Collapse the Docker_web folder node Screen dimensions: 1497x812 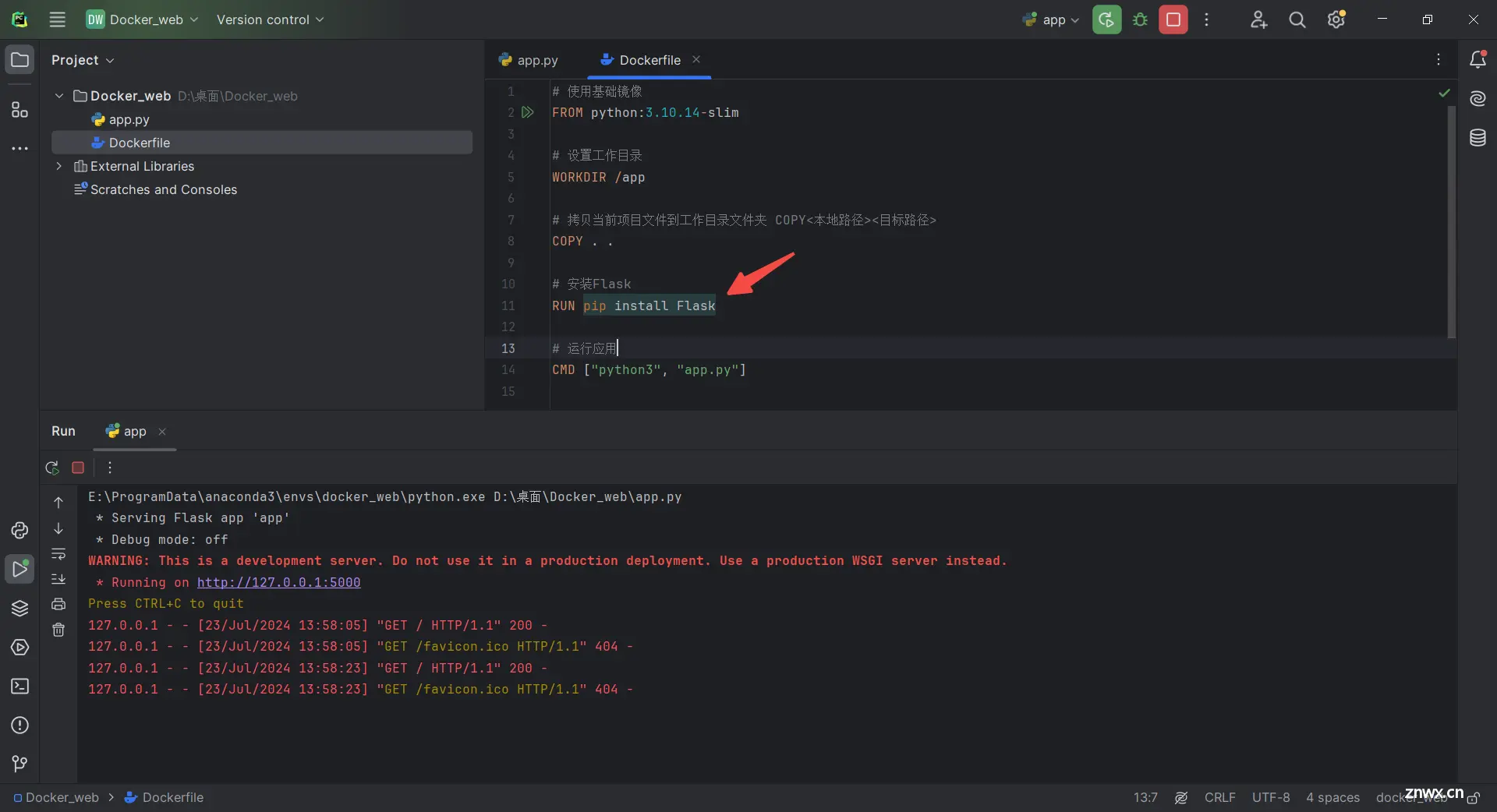[x=59, y=96]
